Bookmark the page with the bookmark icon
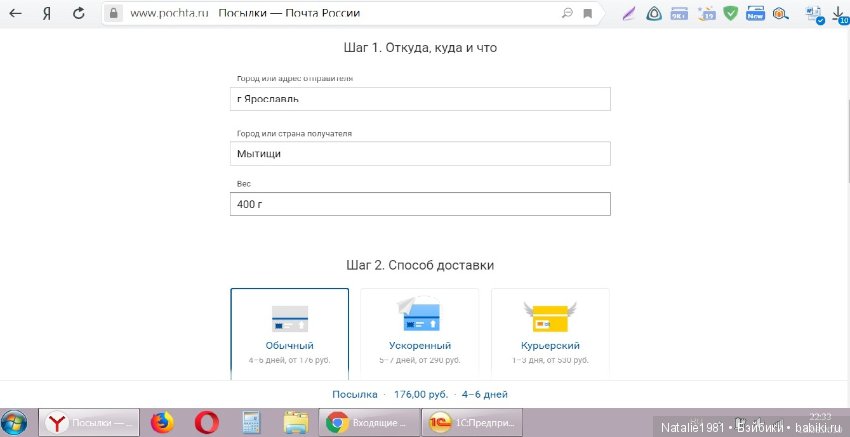The width and height of the screenshot is (850, 437). [588, 14]
